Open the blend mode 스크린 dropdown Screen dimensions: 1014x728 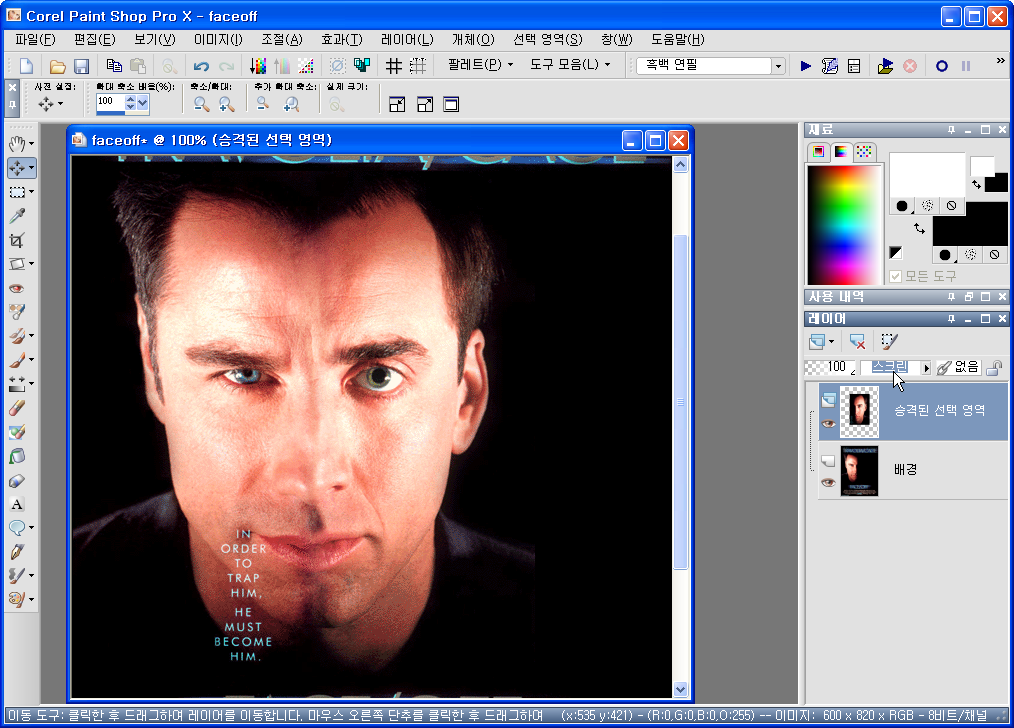pyautogui.click(x=926, y=368)
